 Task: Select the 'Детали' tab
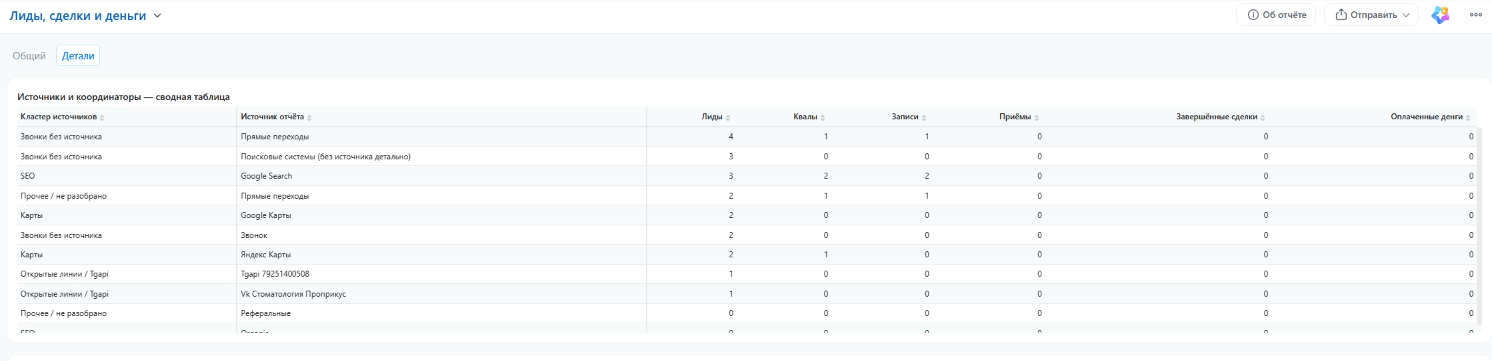click(78, 56)
